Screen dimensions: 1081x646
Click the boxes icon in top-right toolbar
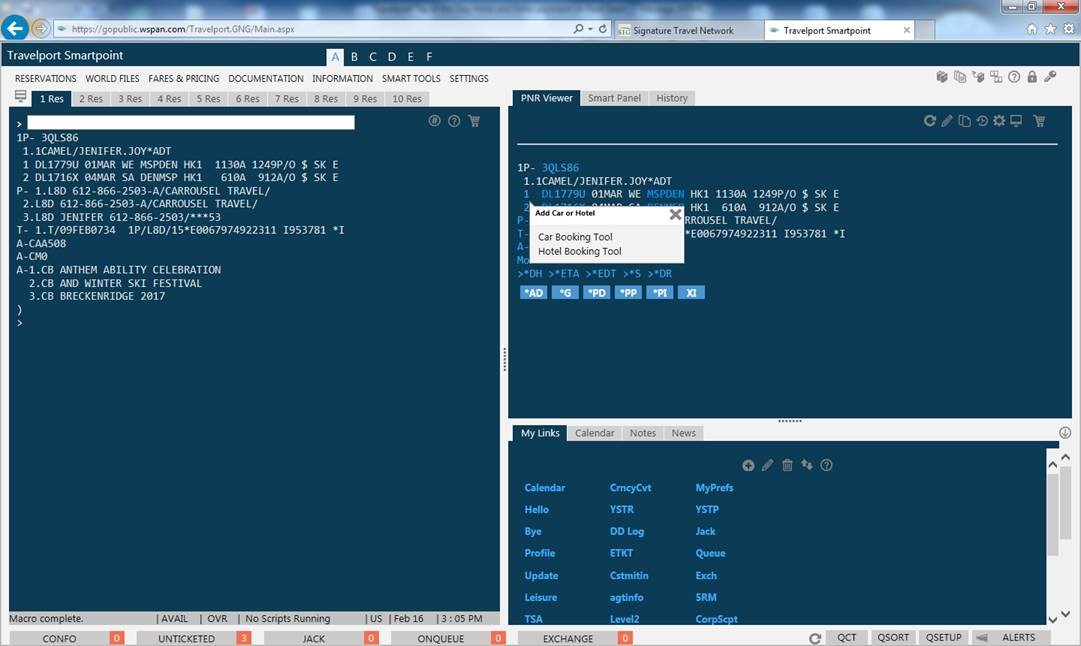(942, 77)
